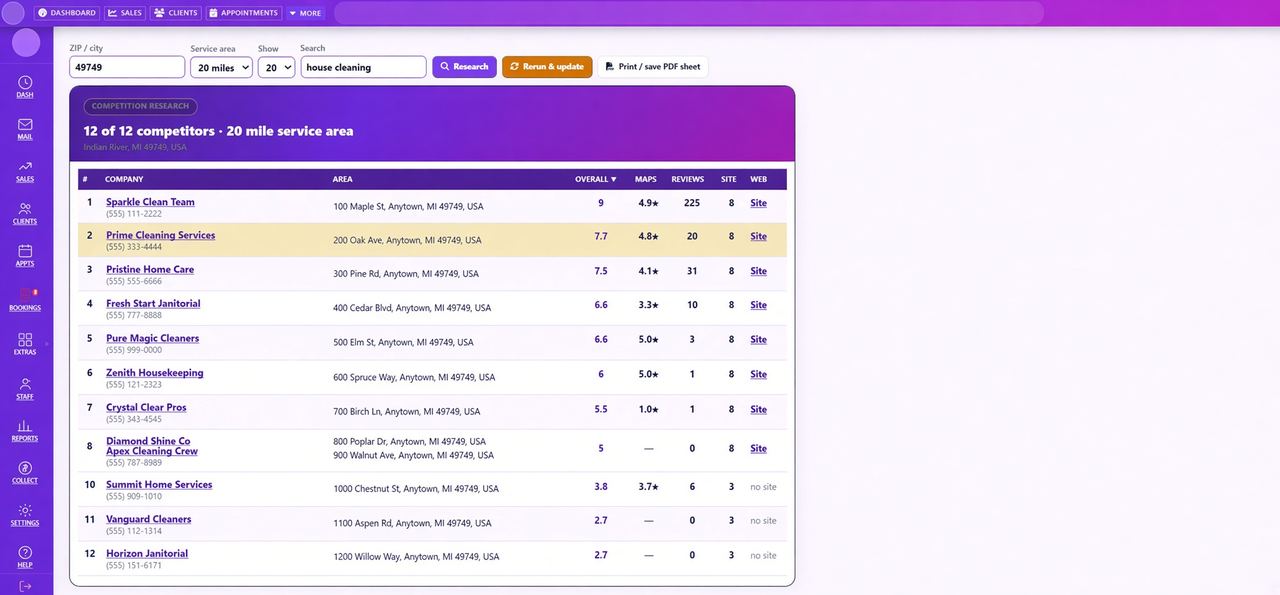Click the round avatar in the sidebar
Viewport: 1280px width, 595px height.
pos(26,43)
